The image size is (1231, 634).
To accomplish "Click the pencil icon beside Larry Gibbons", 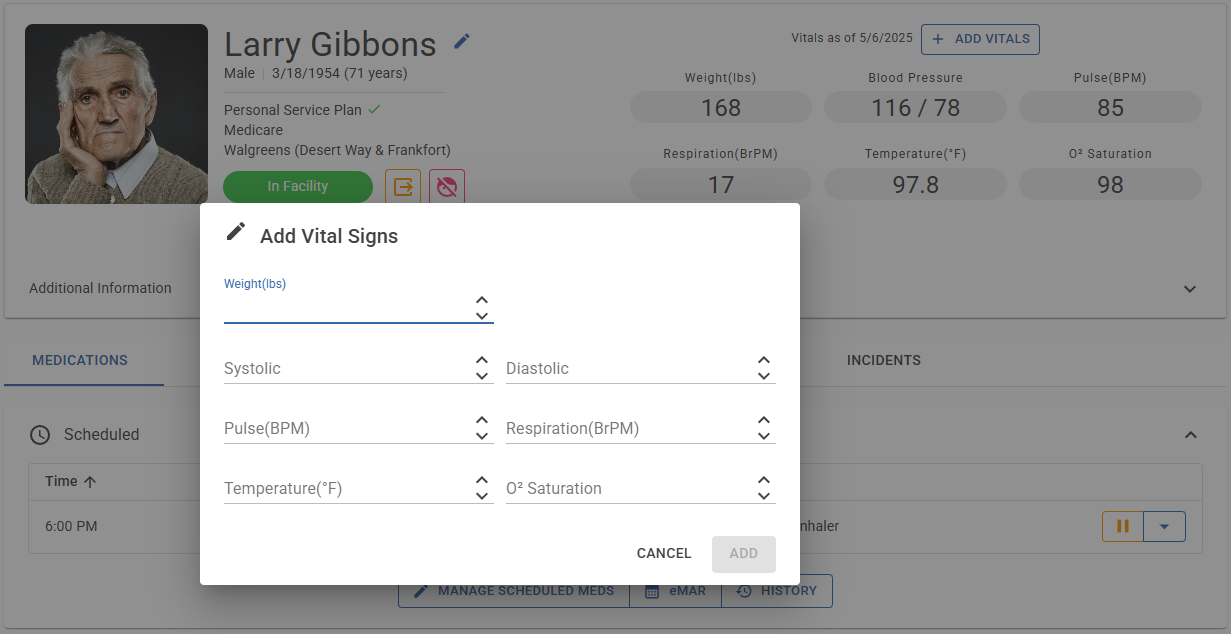I will click(x=461, y=41).
